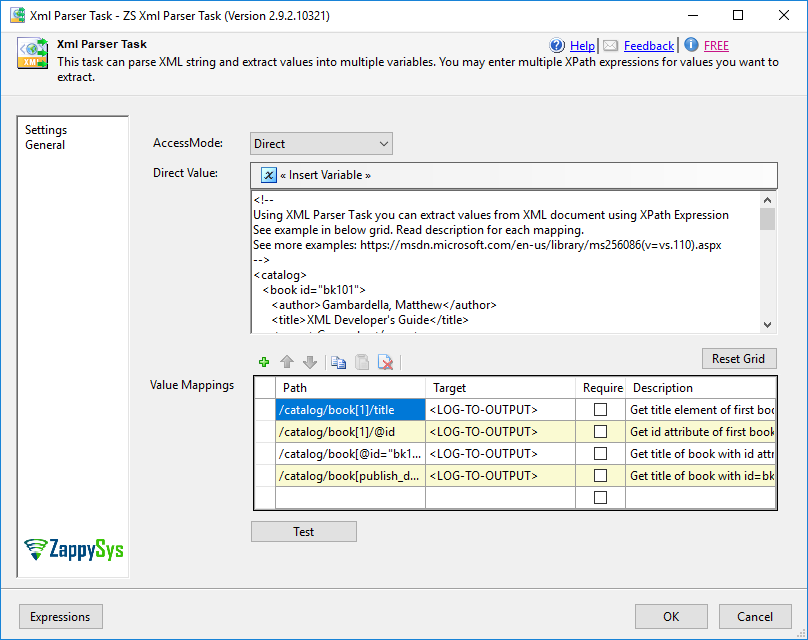
Task: Click the Insert Variable x icon
Action: click(268, 175)
